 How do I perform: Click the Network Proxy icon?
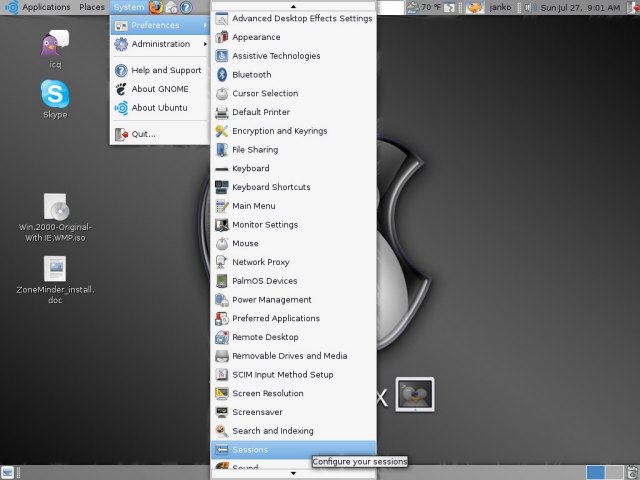222,262
